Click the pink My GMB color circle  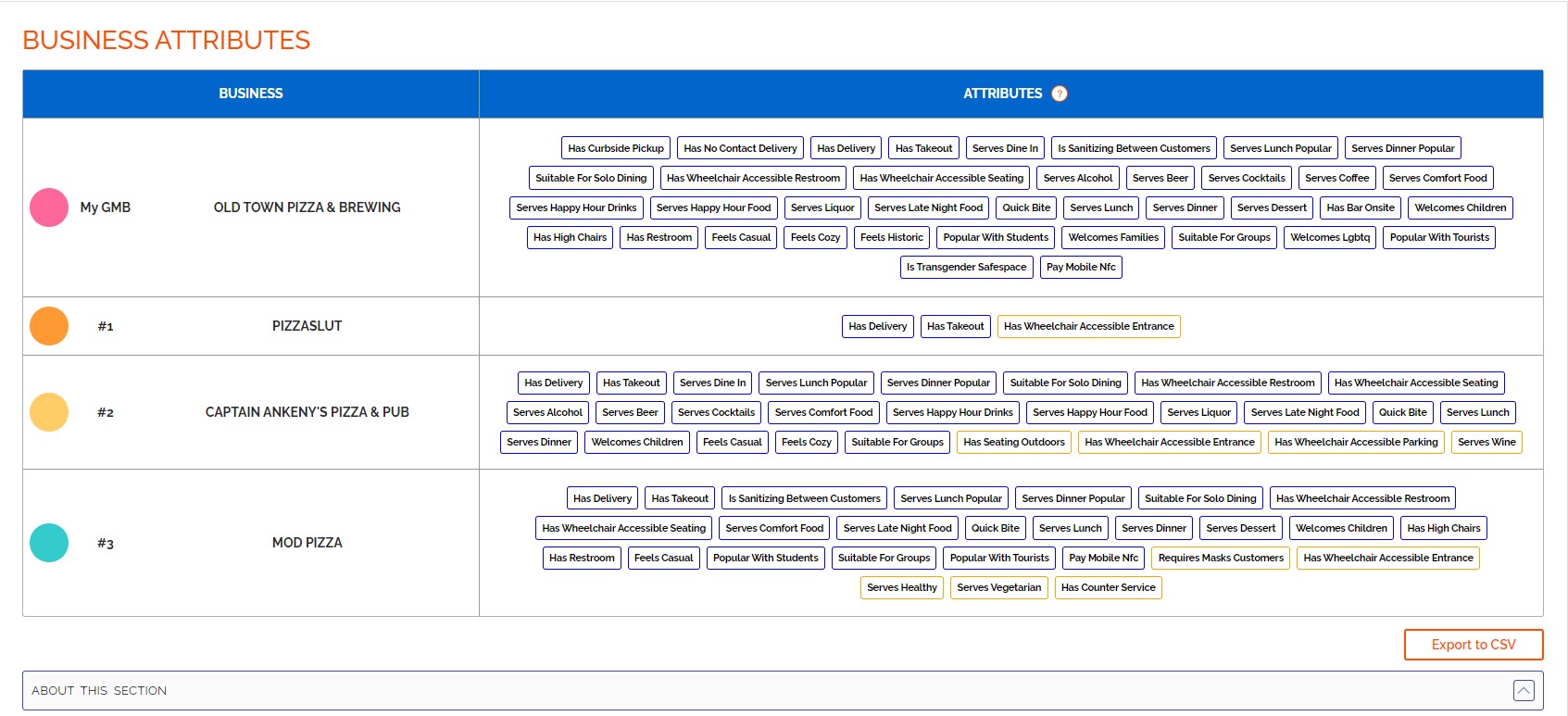[49, 207]
